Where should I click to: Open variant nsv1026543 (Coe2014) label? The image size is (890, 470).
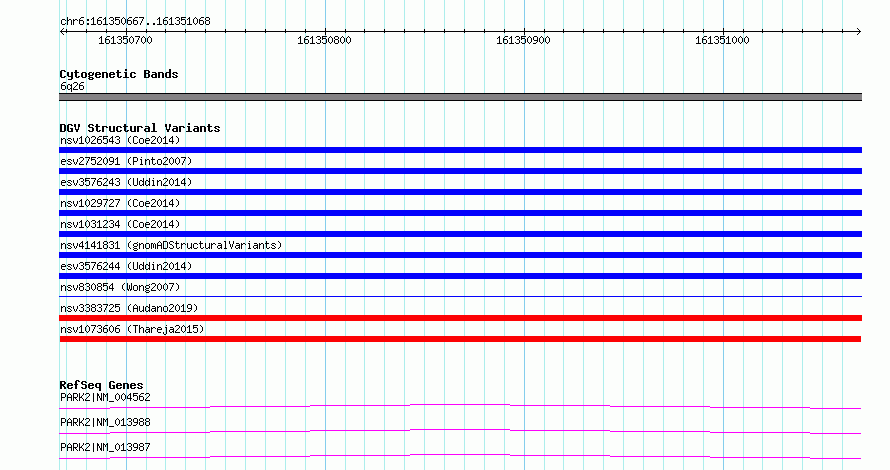click(120, 140)
